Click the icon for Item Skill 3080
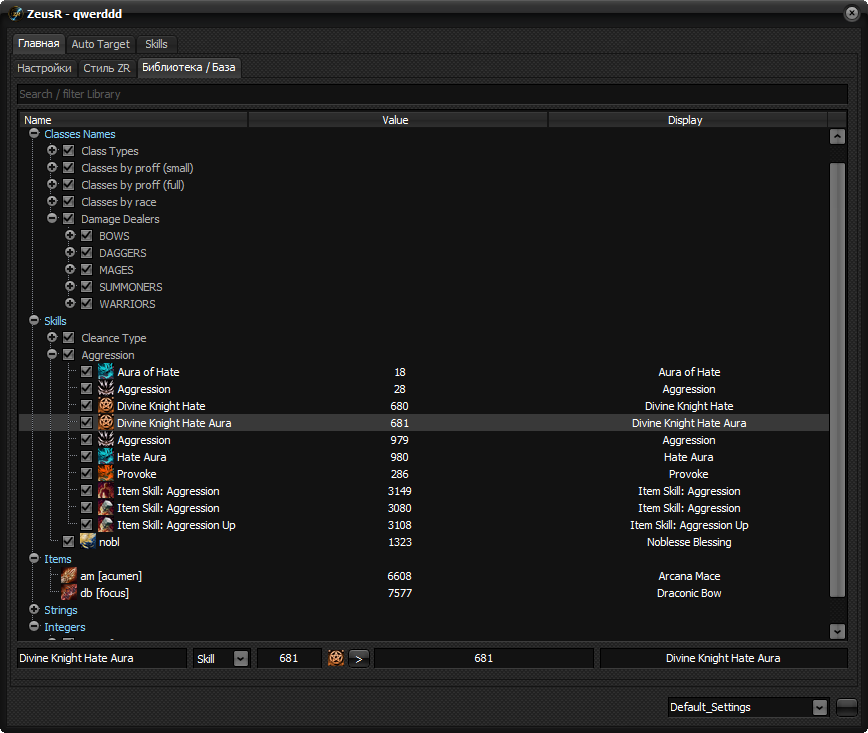868x733 pixels. click(106, 508)
